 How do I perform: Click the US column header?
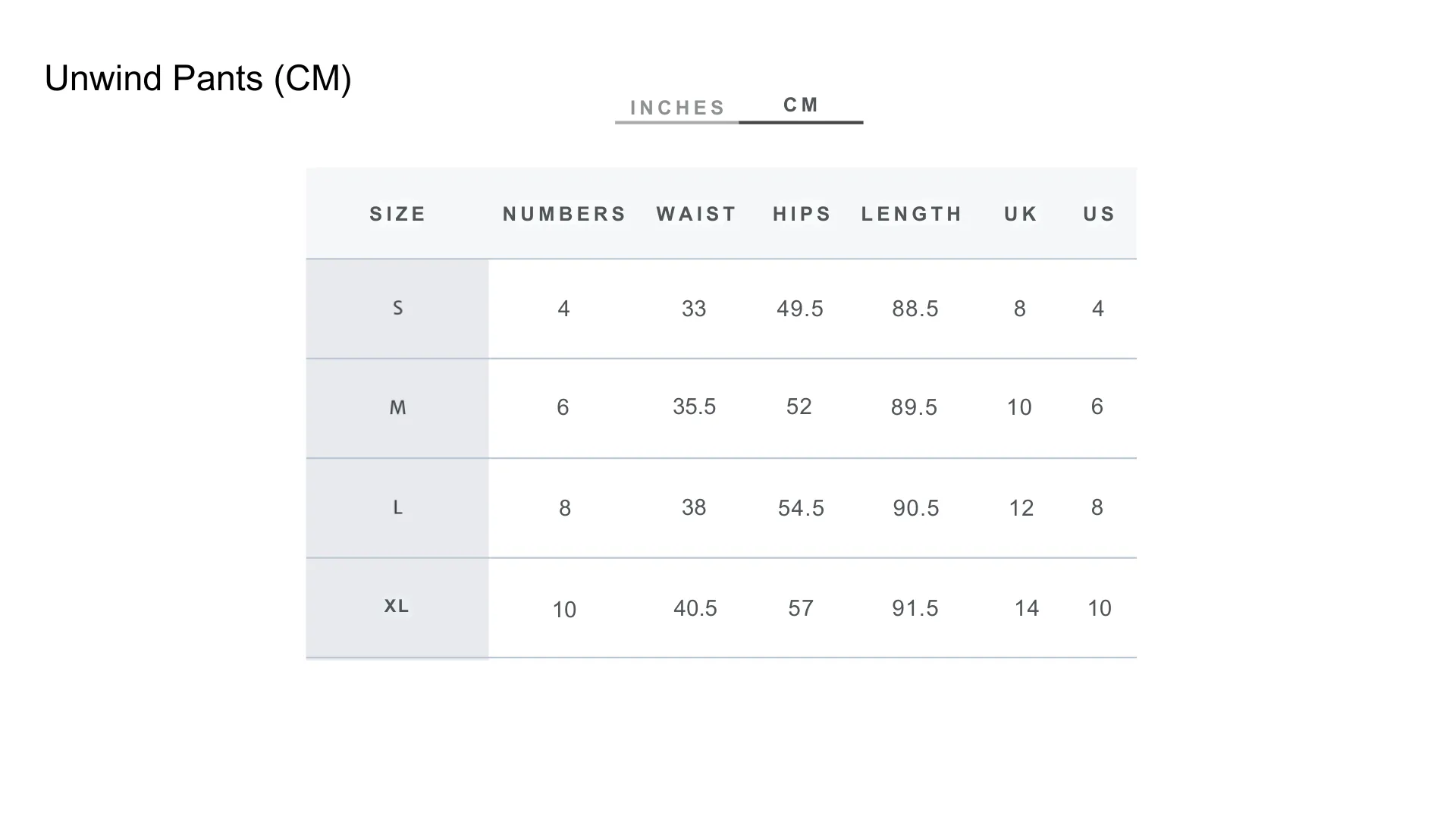(1099, 214)
